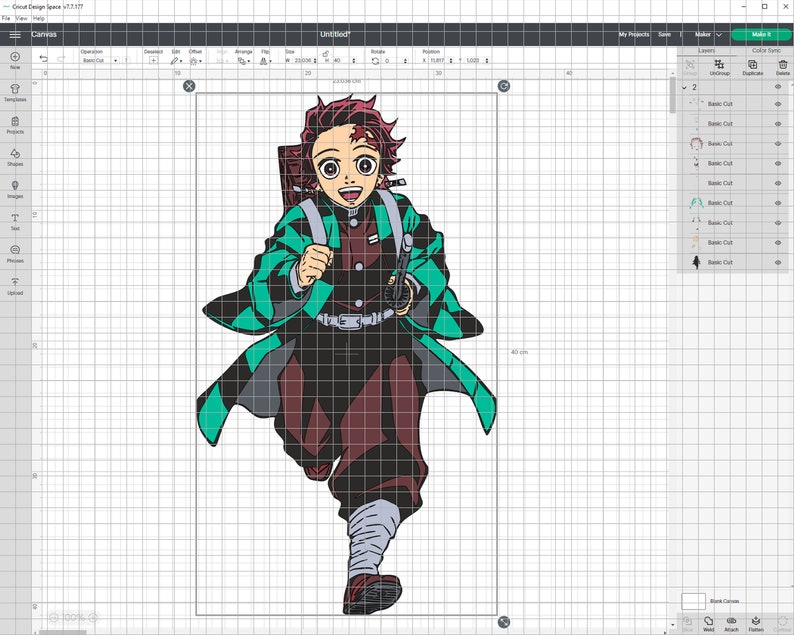
Task: Click the Canvas title label
Action: (x=44, y=34)
